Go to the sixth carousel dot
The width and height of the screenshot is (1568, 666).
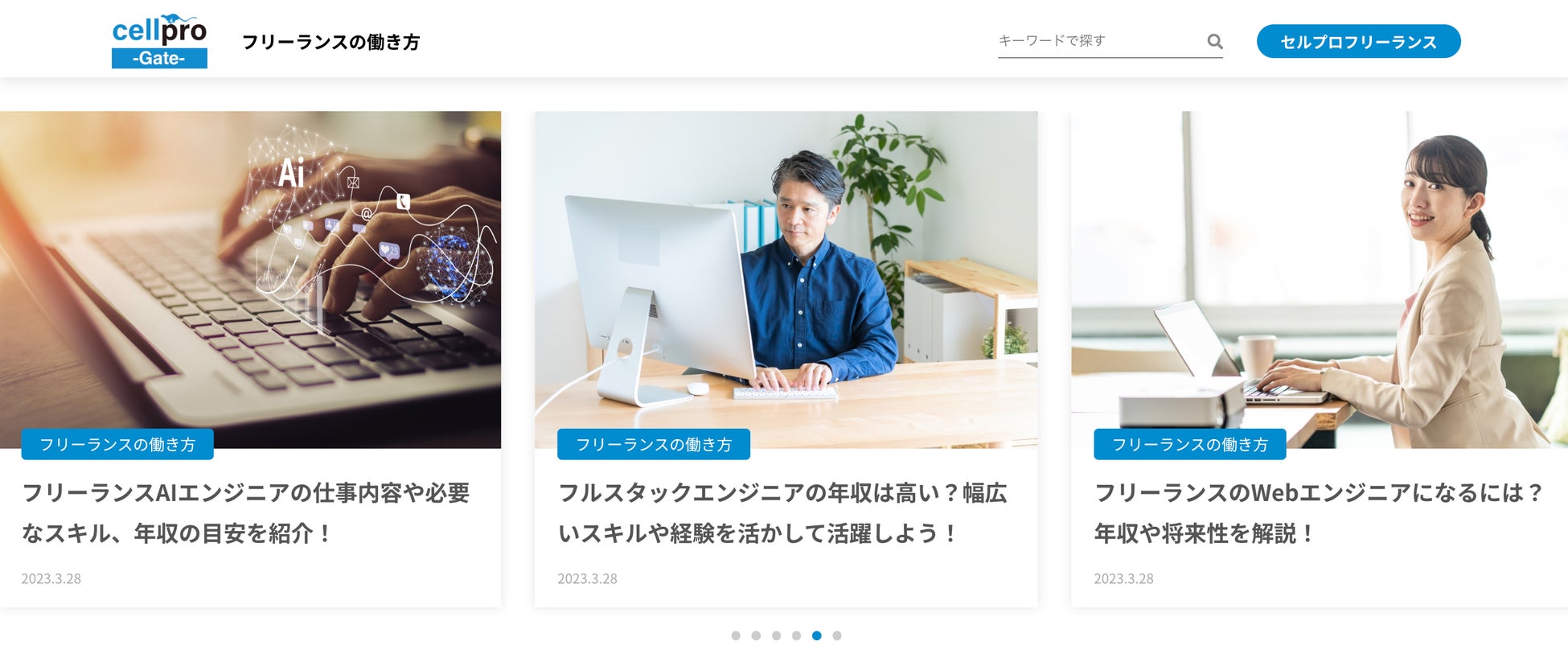tap(837, 635)
